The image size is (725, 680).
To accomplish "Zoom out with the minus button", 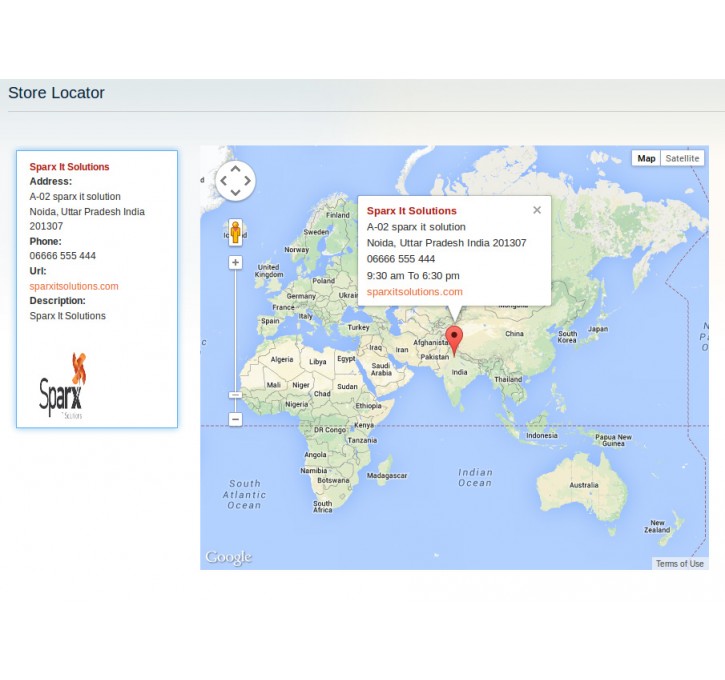I will pyautogui.click(x=235, y=419).
